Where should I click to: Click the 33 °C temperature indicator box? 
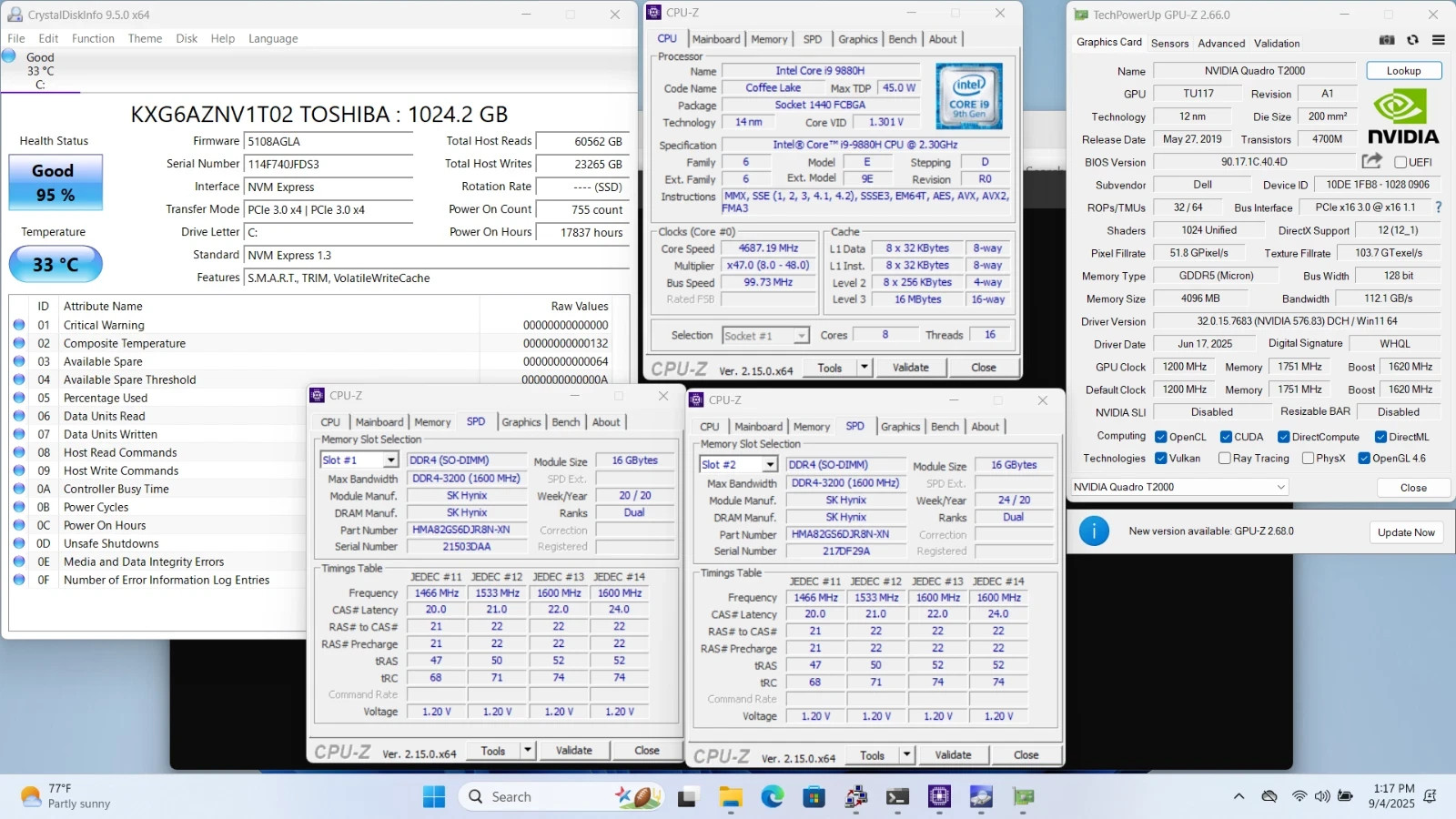click(x=56, y=265)
